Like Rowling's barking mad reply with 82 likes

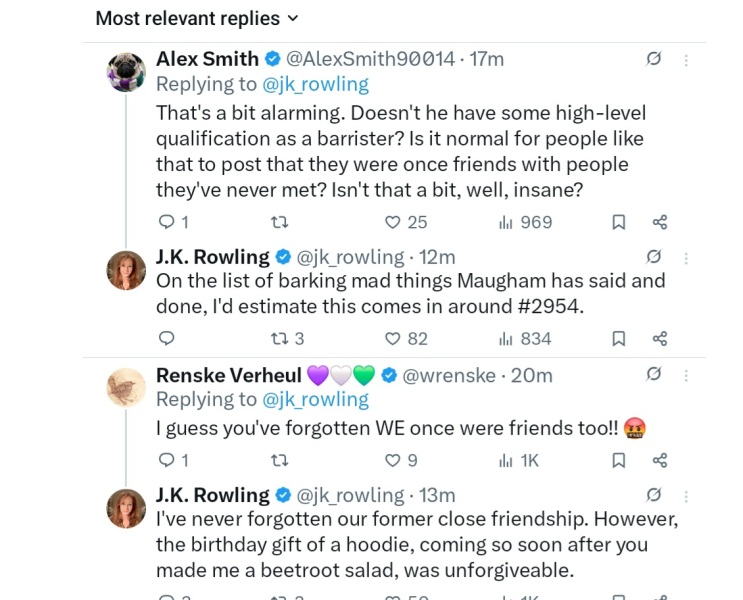pos(393,338)
